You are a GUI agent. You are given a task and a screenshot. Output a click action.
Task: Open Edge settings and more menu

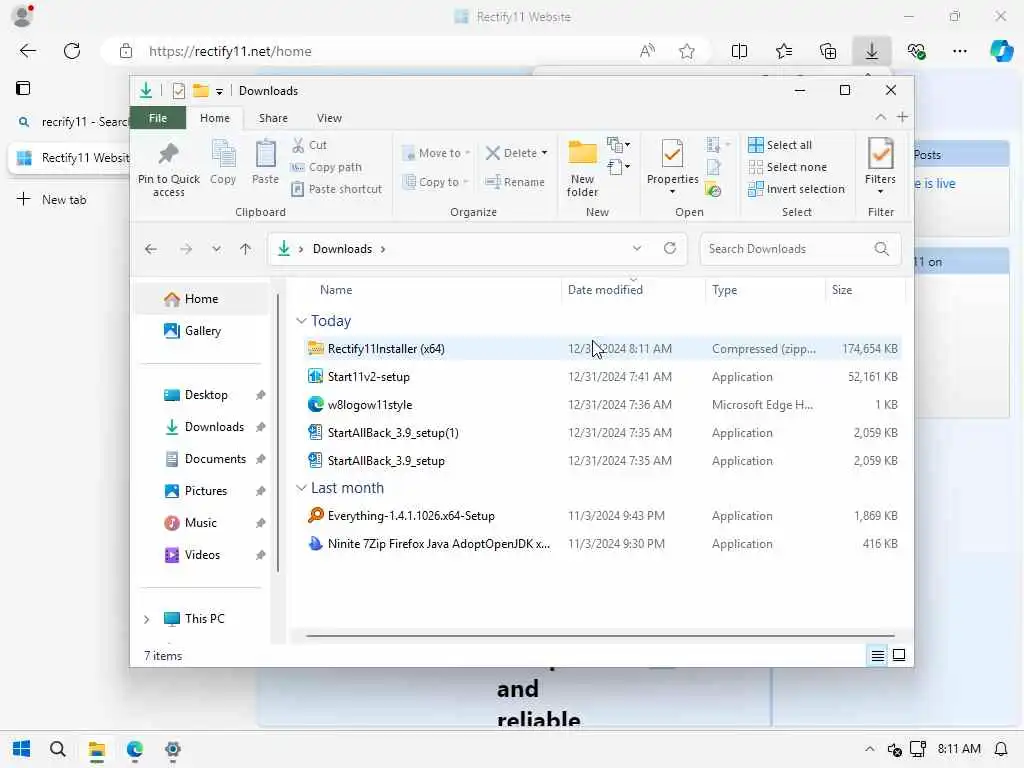pyautogui.click(x=959, y=51)
